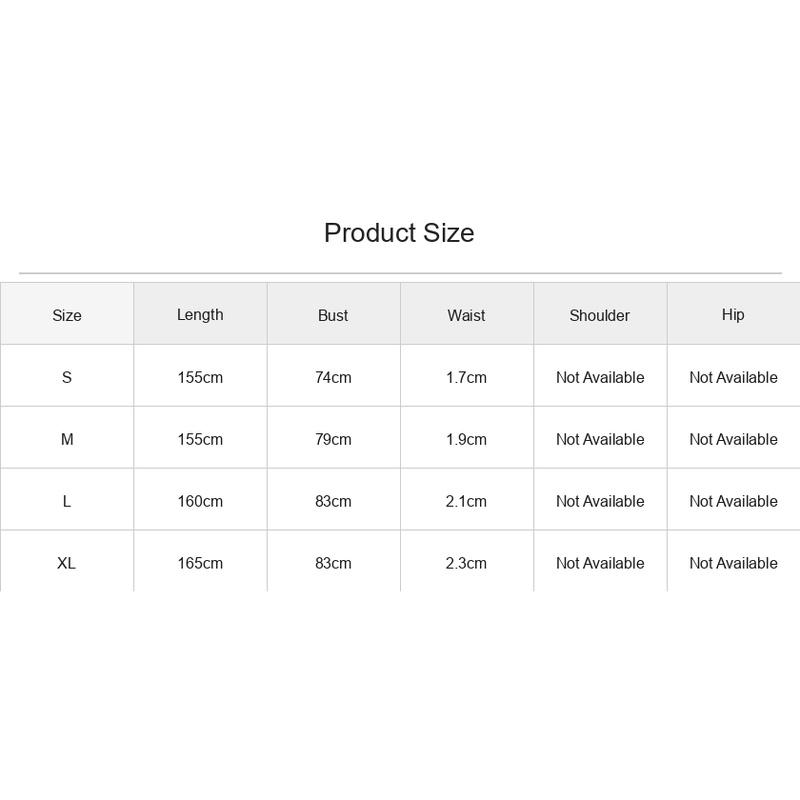Click the 1.7cm waist cell
This screenshot has width=800, height=800.
point(466,377)
